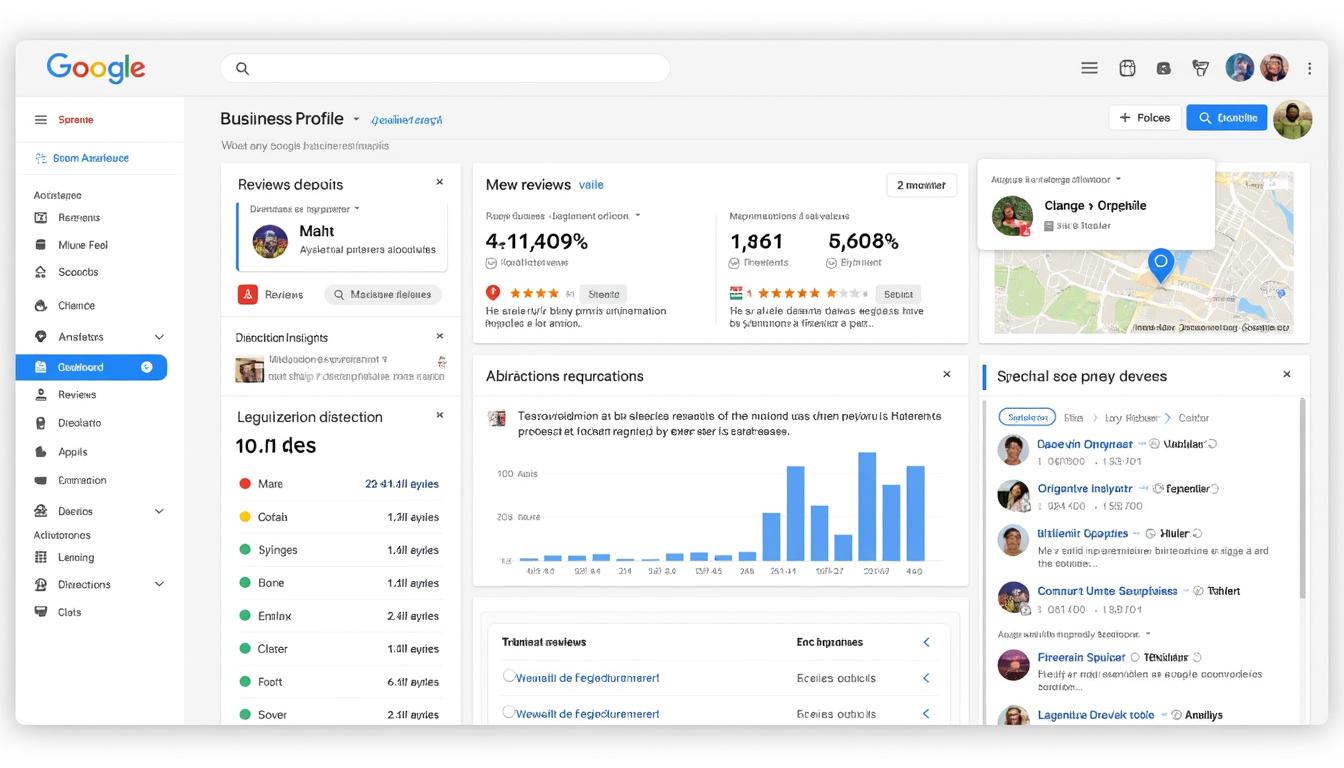The height and width of the screenshot is (768, 1344).
Task: Click the magnifier icon inside the search bar
Action: click(x=241, y=67)
